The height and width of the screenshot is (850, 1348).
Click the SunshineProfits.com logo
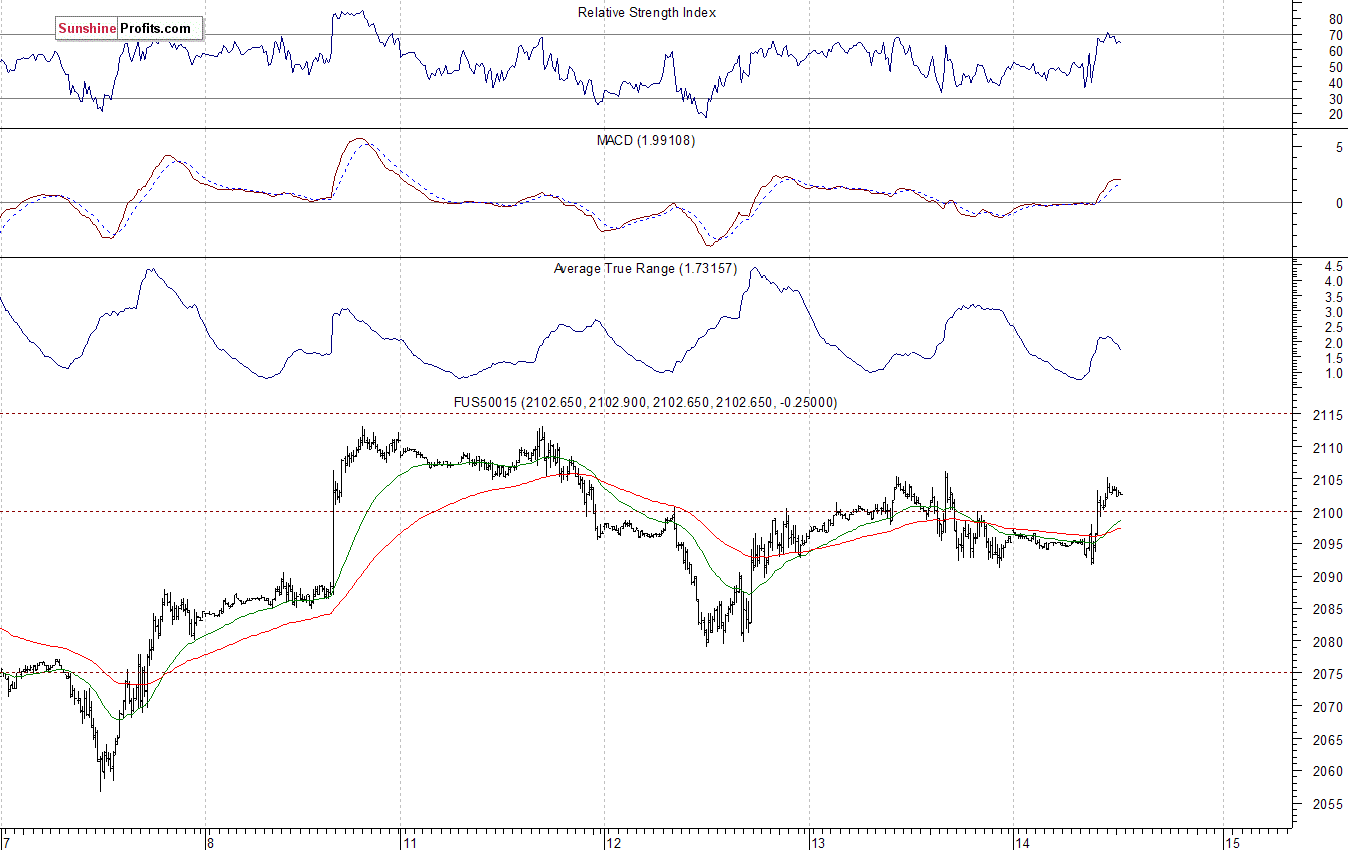pos(129,29)
